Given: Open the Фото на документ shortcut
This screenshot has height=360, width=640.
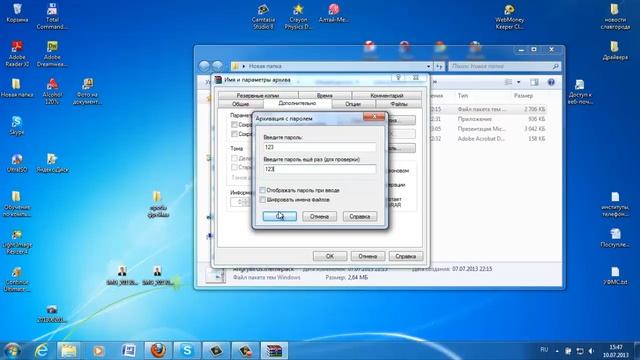Looking at the screenshot, I should (x=87, y=91).
